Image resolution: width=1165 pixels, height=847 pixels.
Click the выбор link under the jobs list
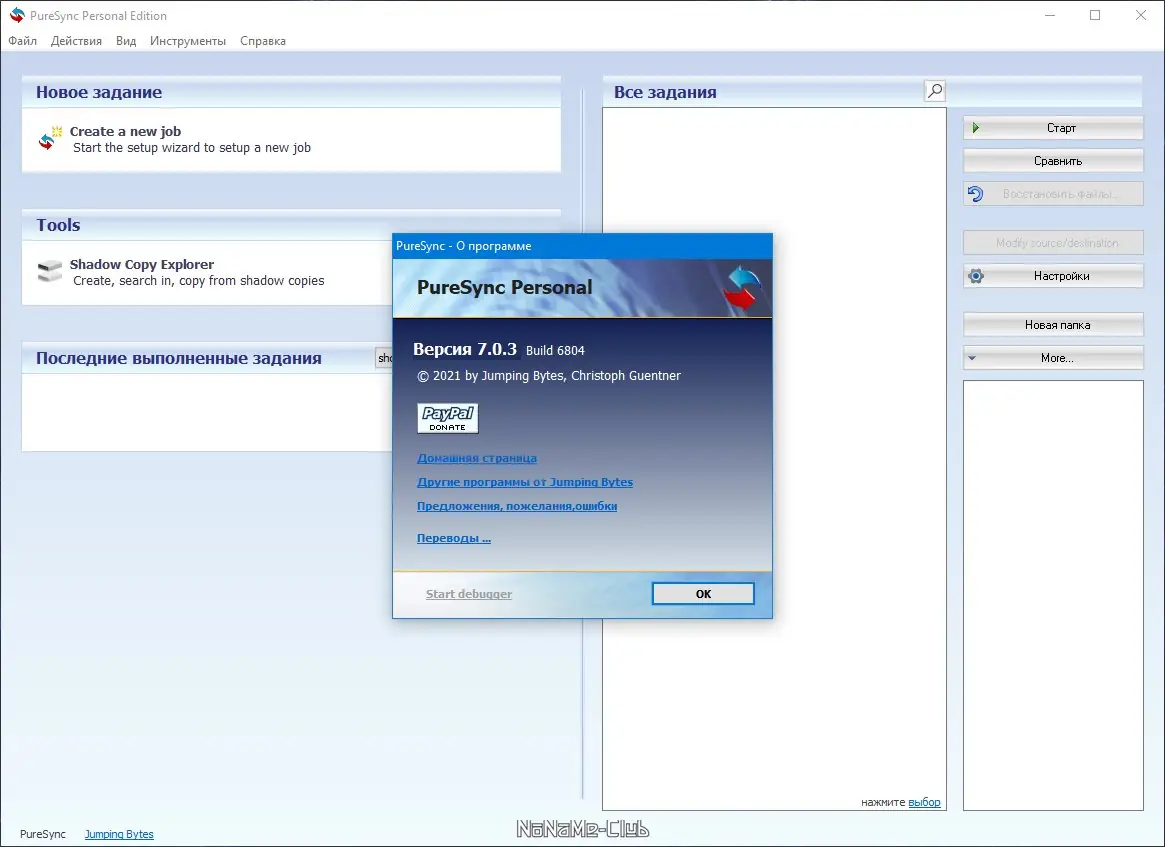924,802
